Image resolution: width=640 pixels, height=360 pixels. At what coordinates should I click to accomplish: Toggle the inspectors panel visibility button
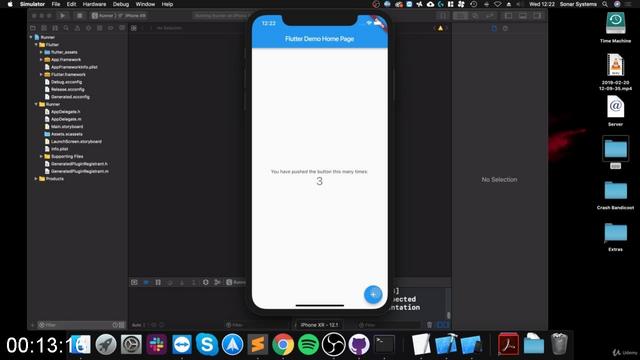[538, 16]
